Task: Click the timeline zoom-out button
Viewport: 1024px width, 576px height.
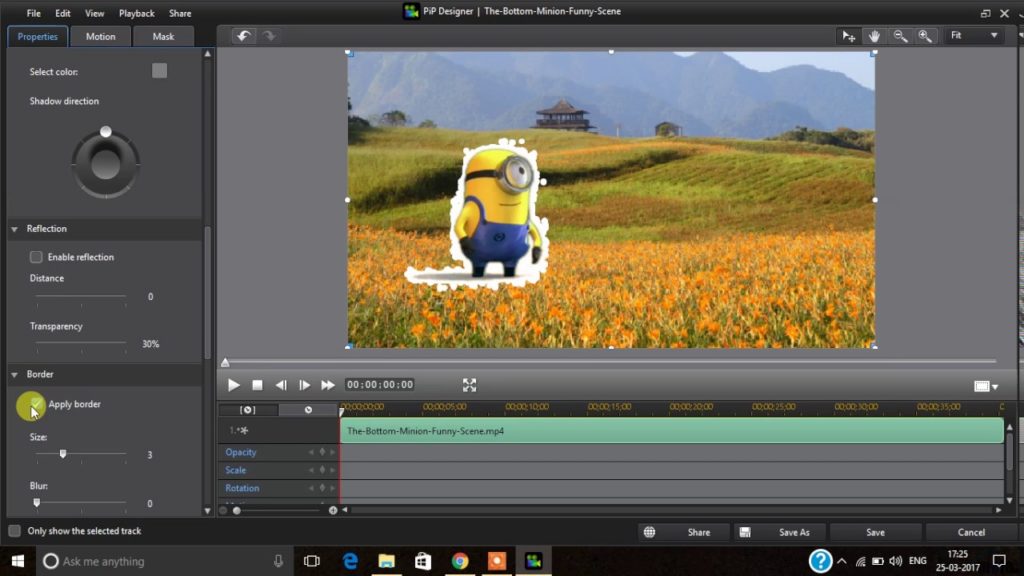Action: 223,510
